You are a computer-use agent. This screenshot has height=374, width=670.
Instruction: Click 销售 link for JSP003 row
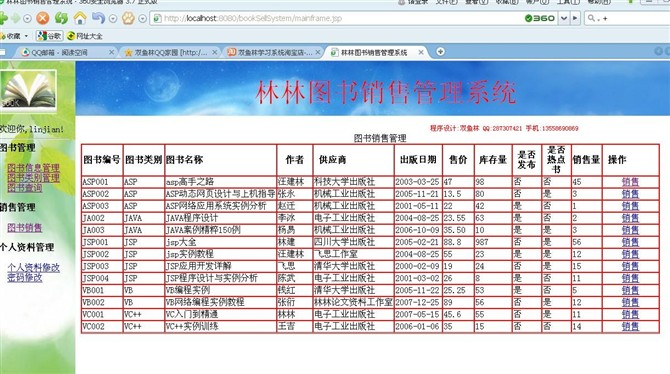coord(630,266)
